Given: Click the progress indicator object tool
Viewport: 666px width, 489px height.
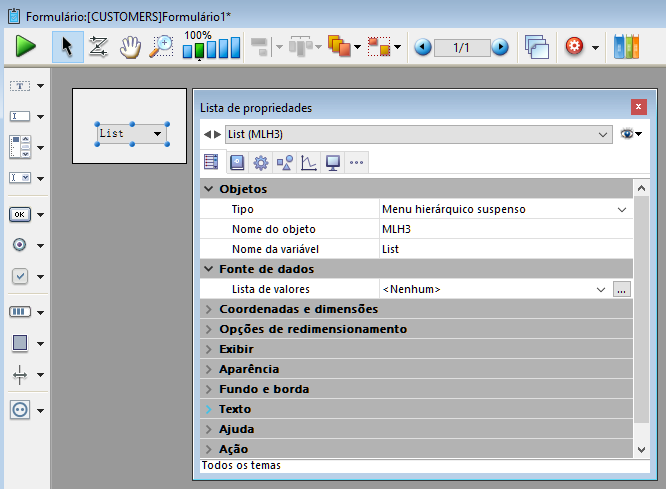Looking at the screenshot, I should point(20,311).
